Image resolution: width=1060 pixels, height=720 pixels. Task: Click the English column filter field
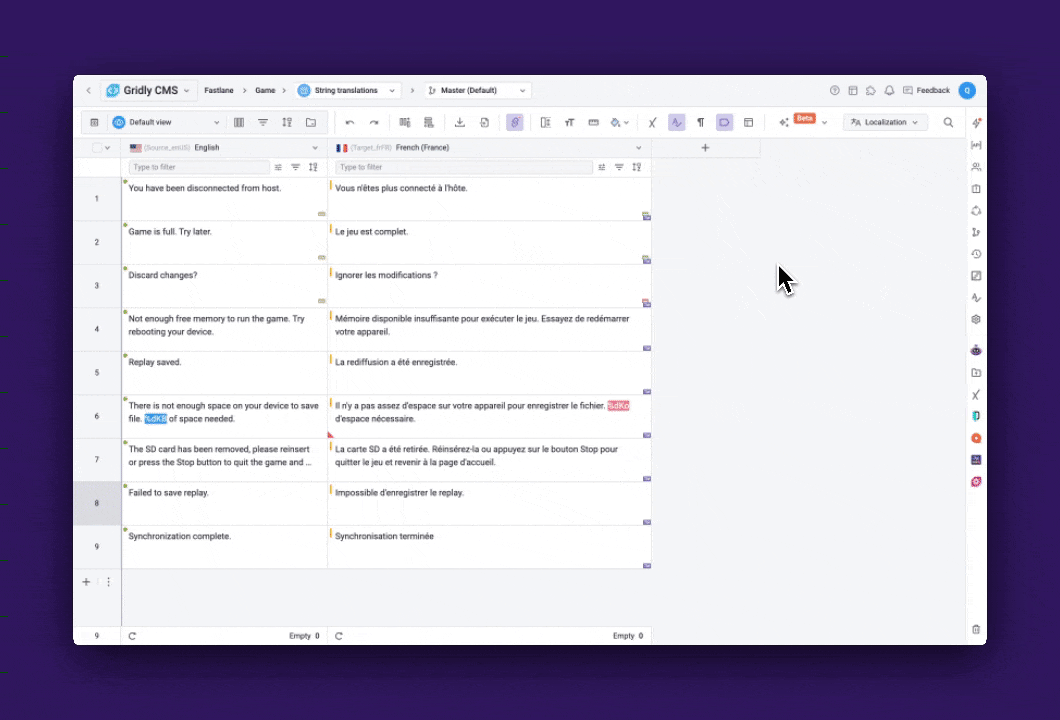tap(199, 167)
